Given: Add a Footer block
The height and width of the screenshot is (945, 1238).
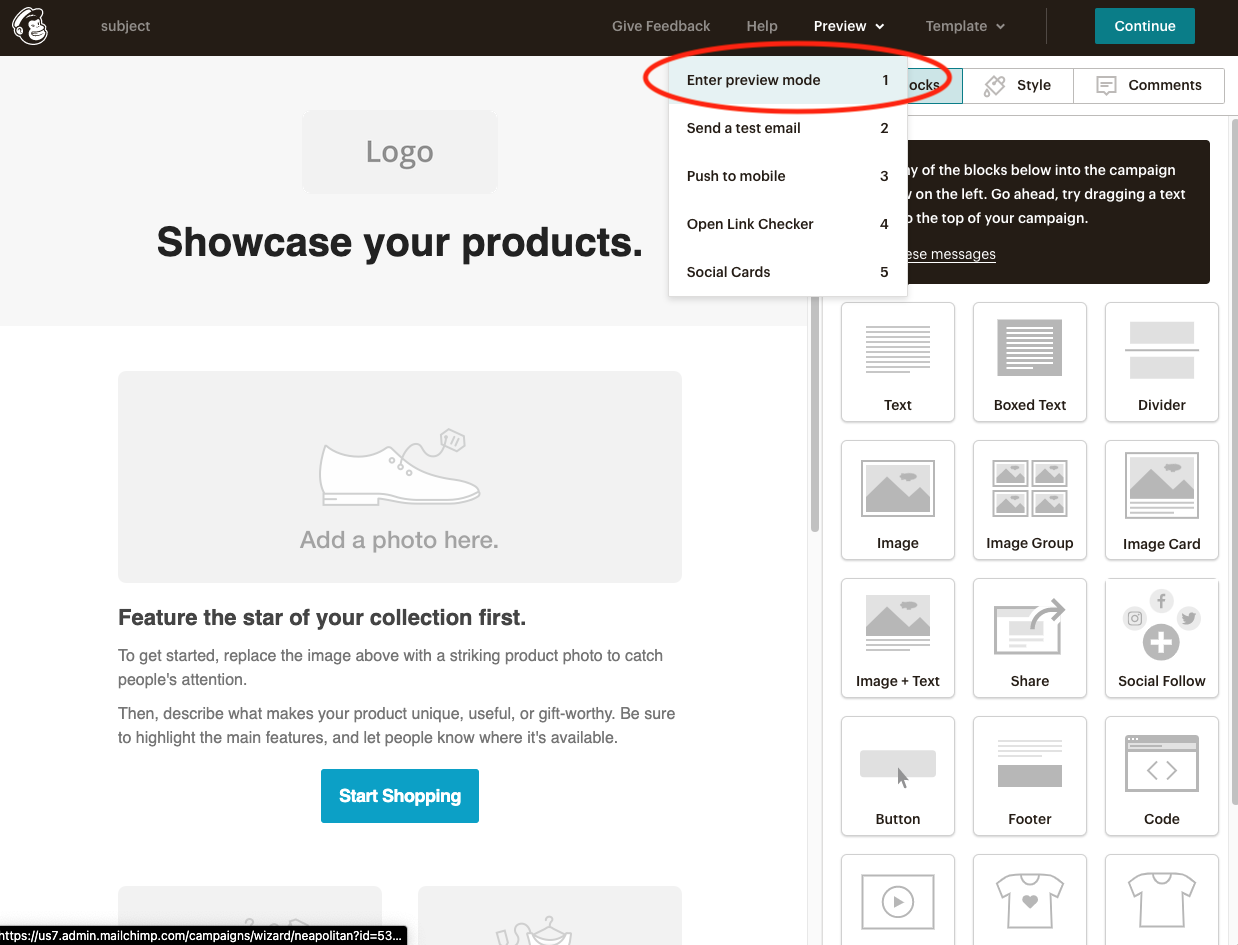Looking at the screenshot, I should [1030, 776].
